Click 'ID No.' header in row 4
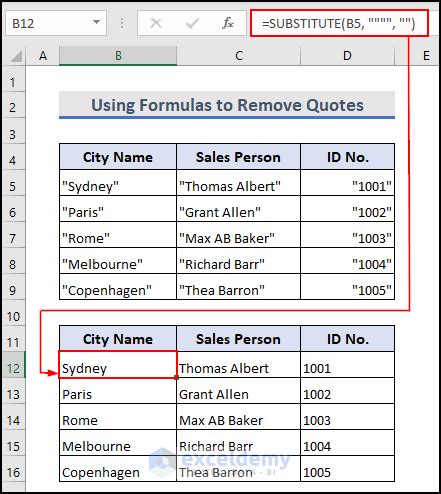Viewport: 441px width, 494px height. coord(348,157)
